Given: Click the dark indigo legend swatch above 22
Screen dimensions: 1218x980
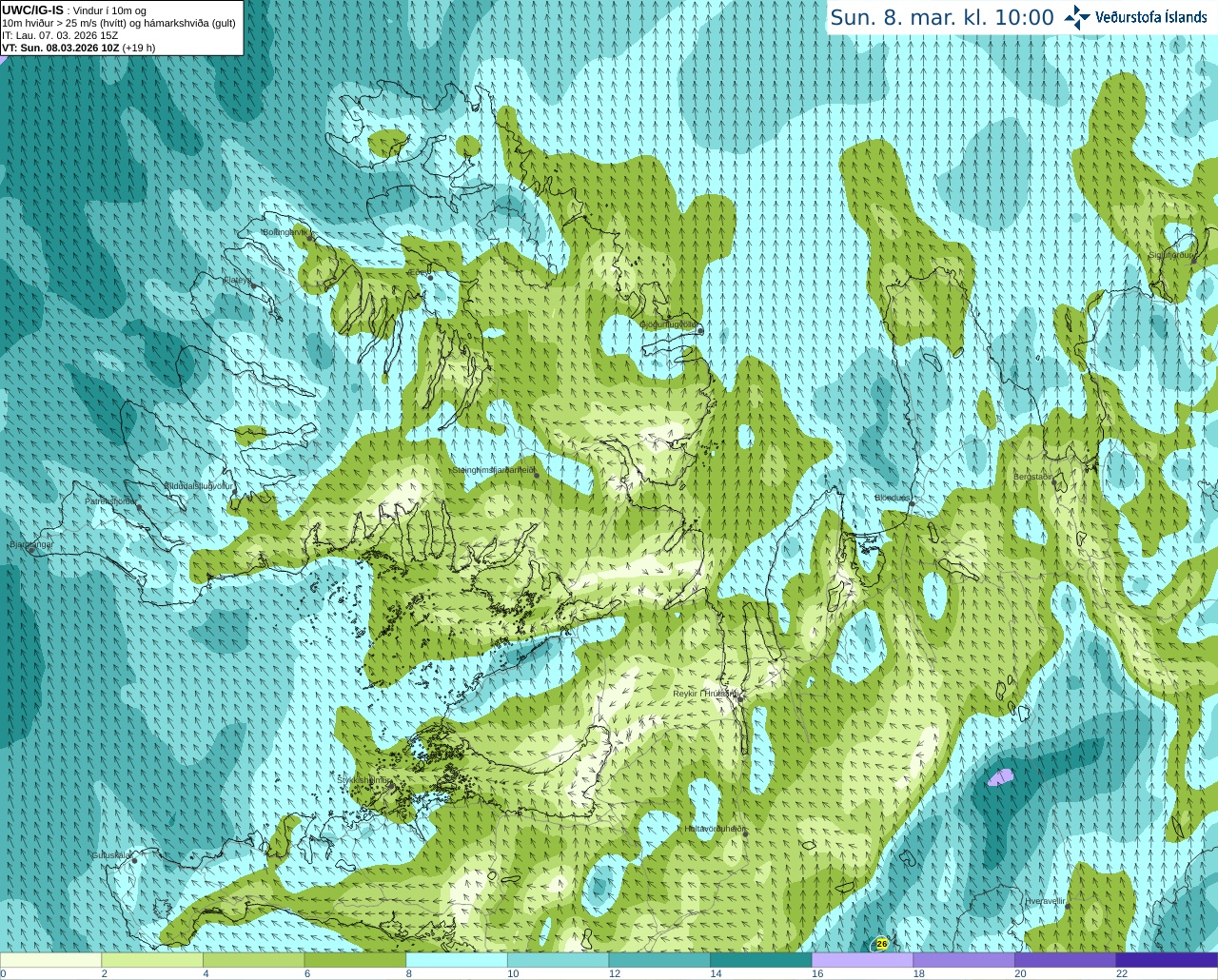Looking at the screenshot, I should [x=1167, y=960].
